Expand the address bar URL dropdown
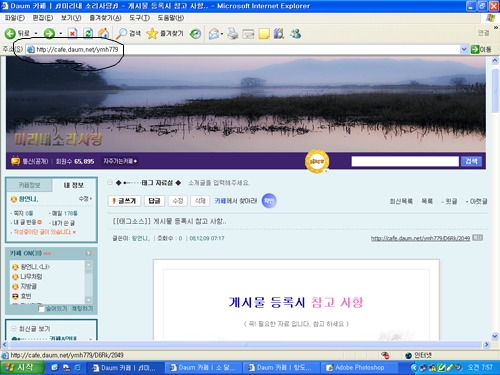 coord(464,49)
